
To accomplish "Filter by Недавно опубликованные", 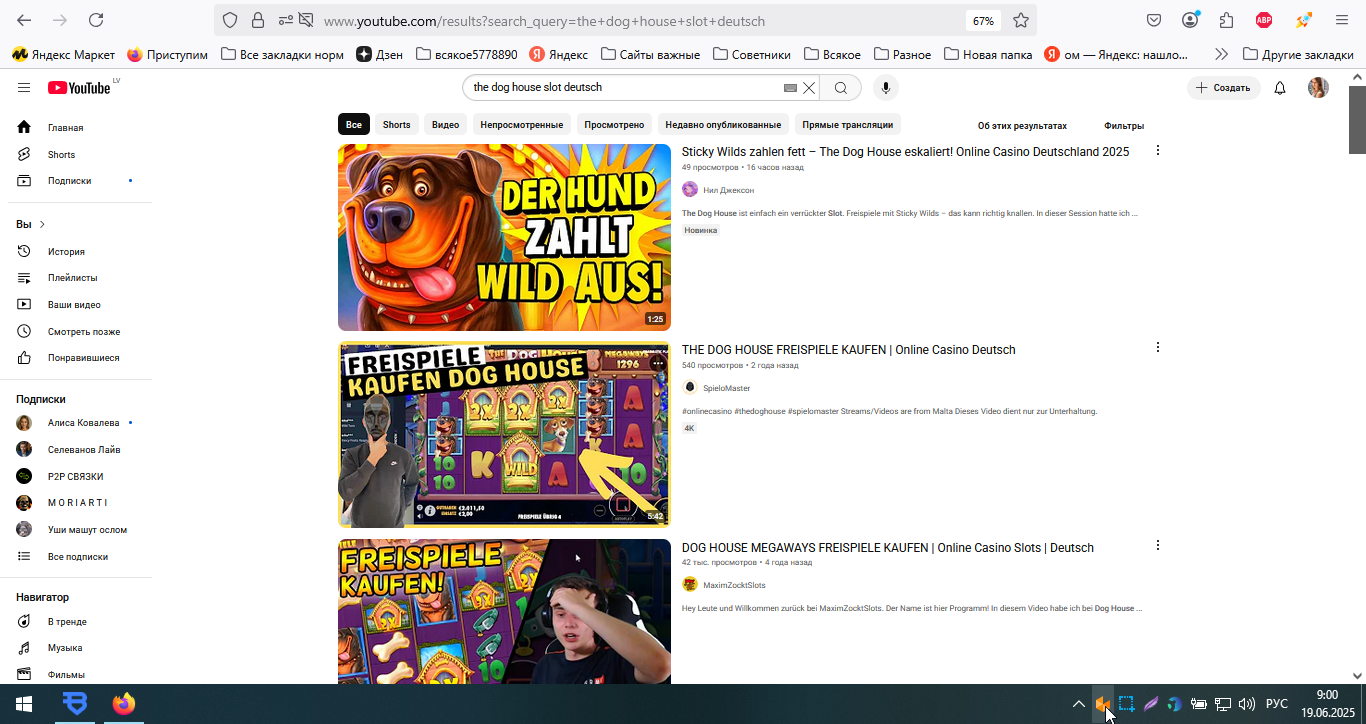I will click(x=723, y=125).
